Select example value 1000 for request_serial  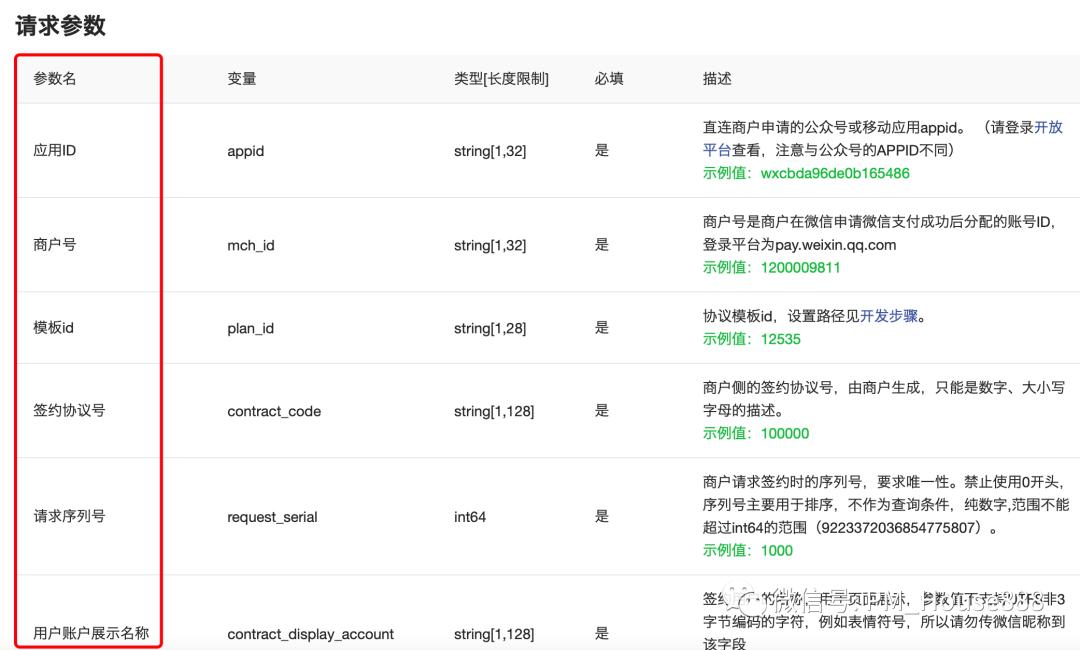point(776,550)
